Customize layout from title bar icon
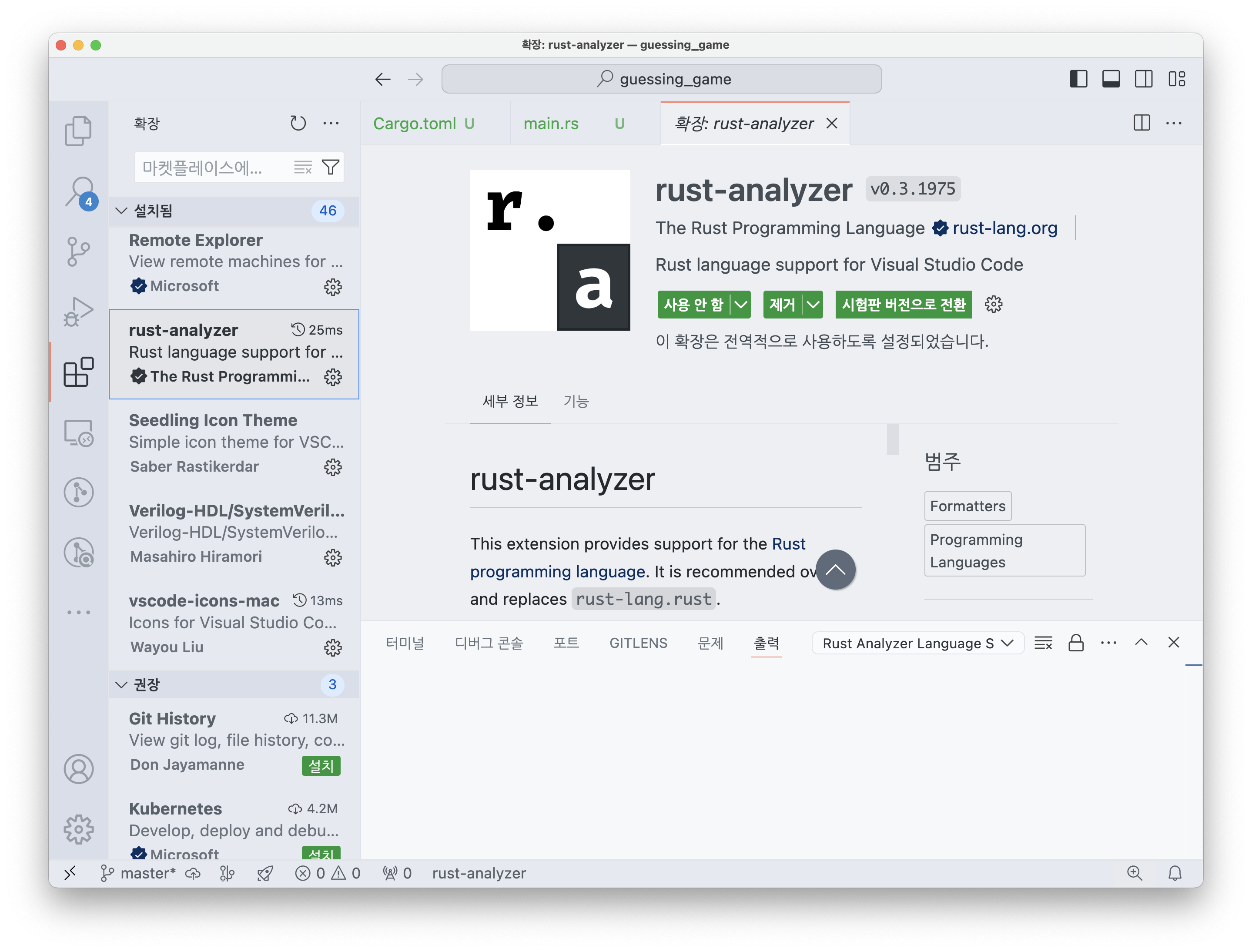Image resolution: width=1252 pixels, height=952 pixels. (x=1176, y=79)
